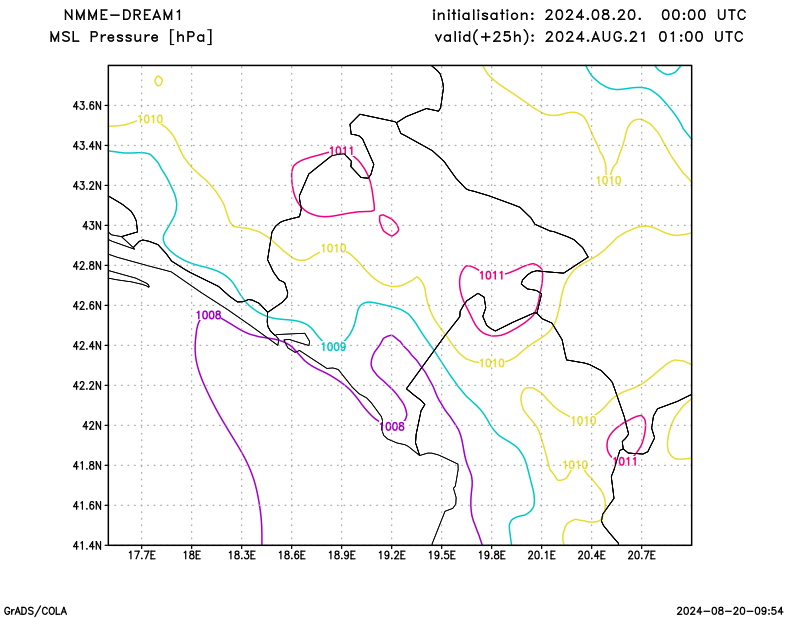
Task: Click the 20.7E longitude label
Action: pos(642,555)
